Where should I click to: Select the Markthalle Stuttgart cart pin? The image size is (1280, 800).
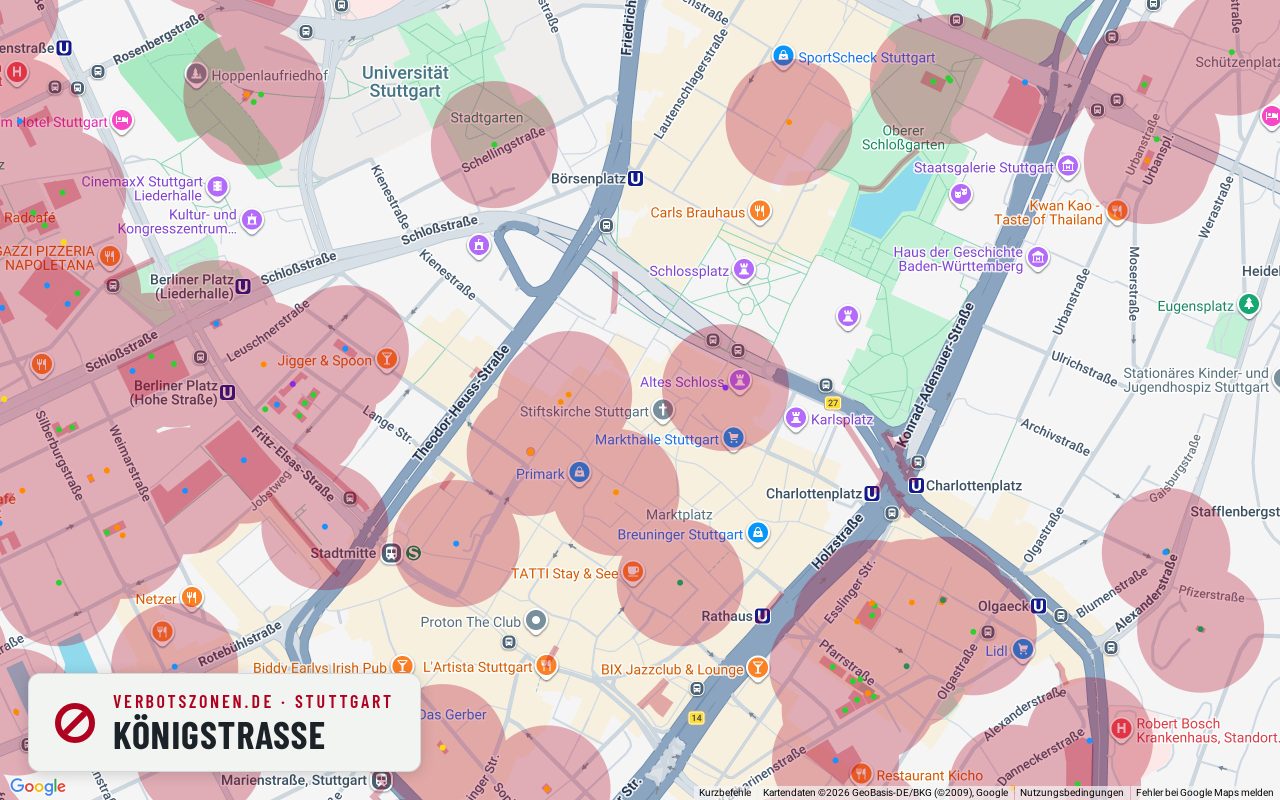(x=734, y=438)
